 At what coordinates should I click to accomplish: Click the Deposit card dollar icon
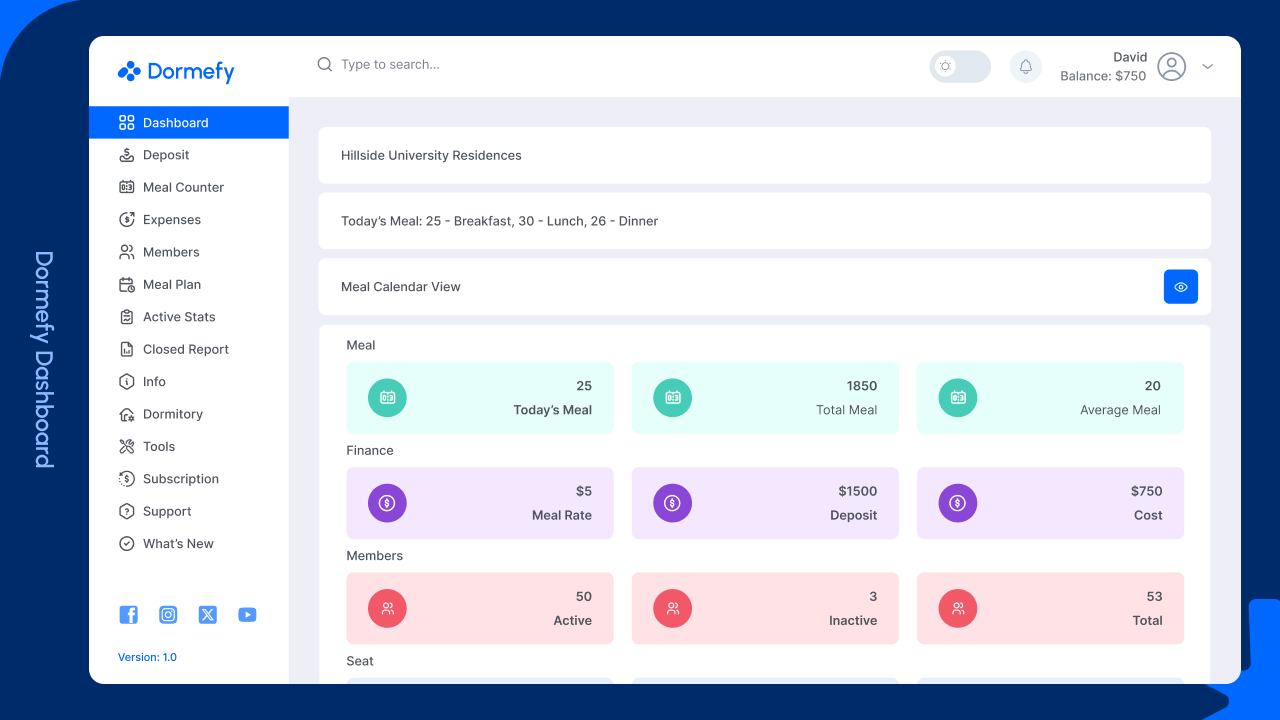click(x=673, y=503)
